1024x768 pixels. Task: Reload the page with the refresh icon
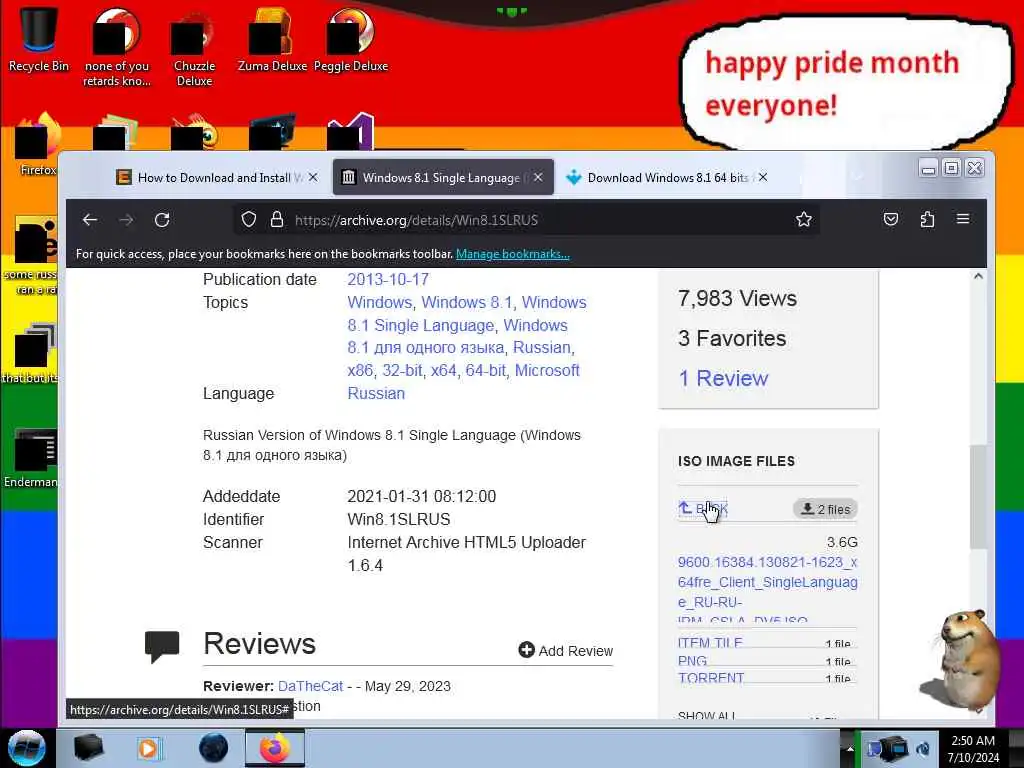[162, 219]
